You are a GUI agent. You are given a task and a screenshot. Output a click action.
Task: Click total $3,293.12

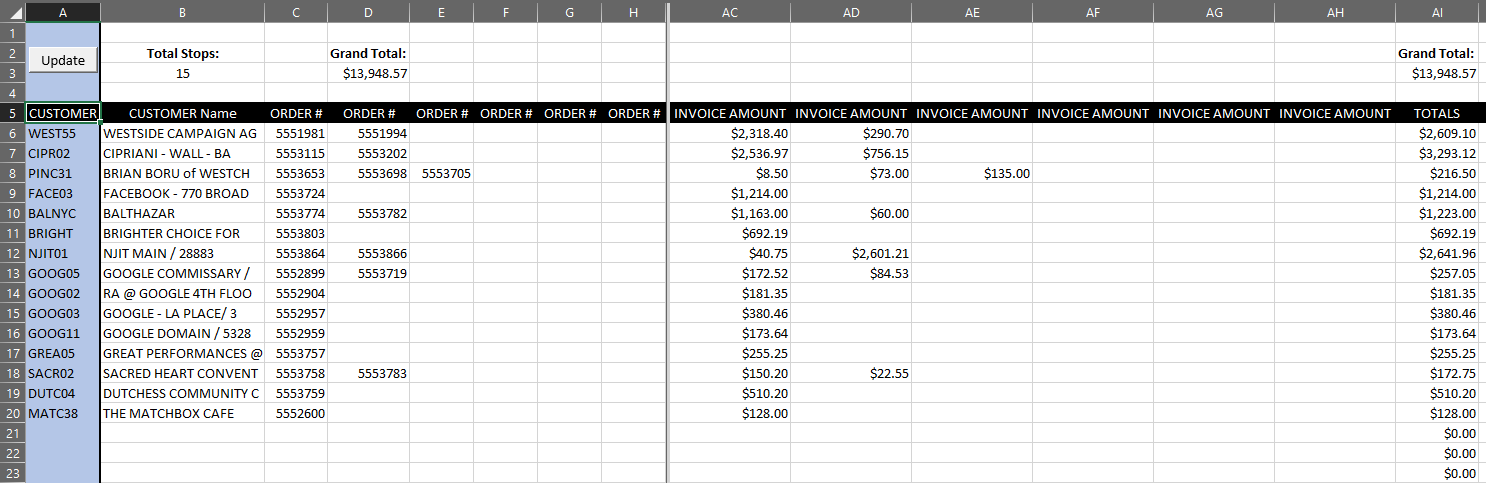[1447, 153]
